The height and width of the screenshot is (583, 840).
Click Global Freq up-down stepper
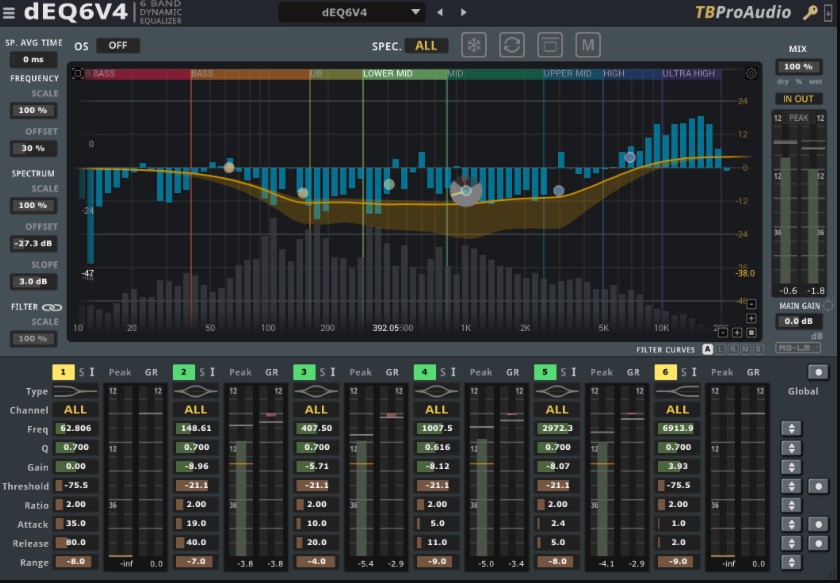791,428
